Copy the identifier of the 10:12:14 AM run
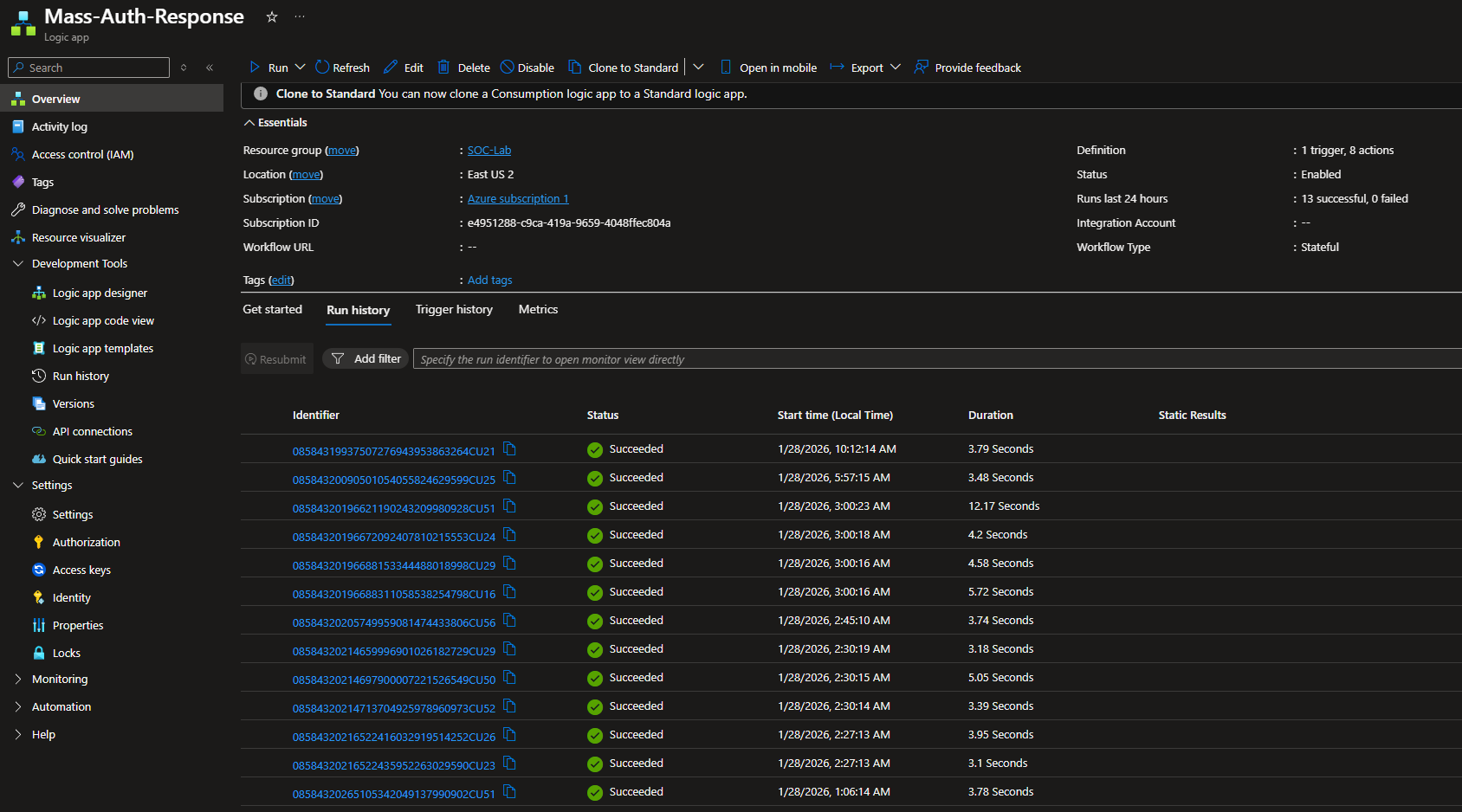Screen dimensions: 1462x812 (x=510, y=449)
